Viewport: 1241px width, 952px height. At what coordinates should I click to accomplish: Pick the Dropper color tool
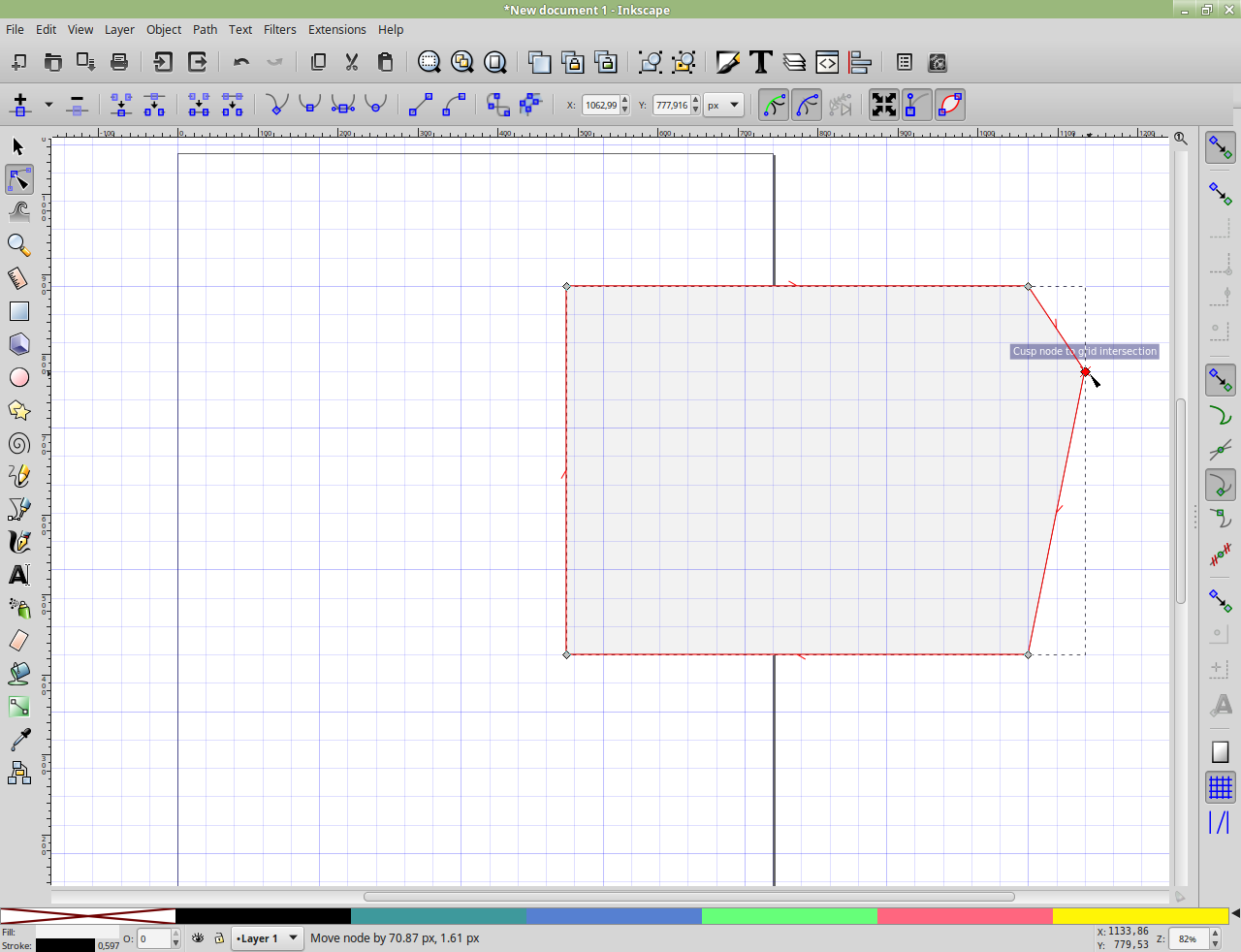point(18,740)
